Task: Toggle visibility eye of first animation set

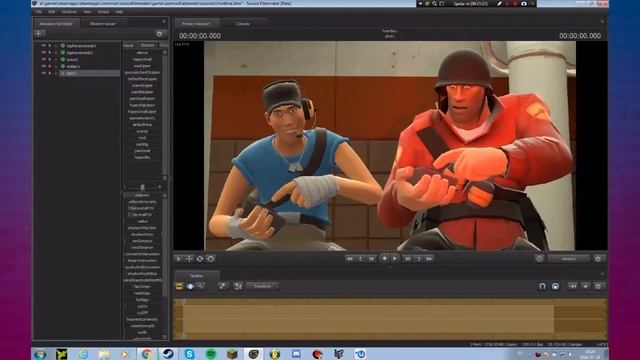Action: coord(44,46)
